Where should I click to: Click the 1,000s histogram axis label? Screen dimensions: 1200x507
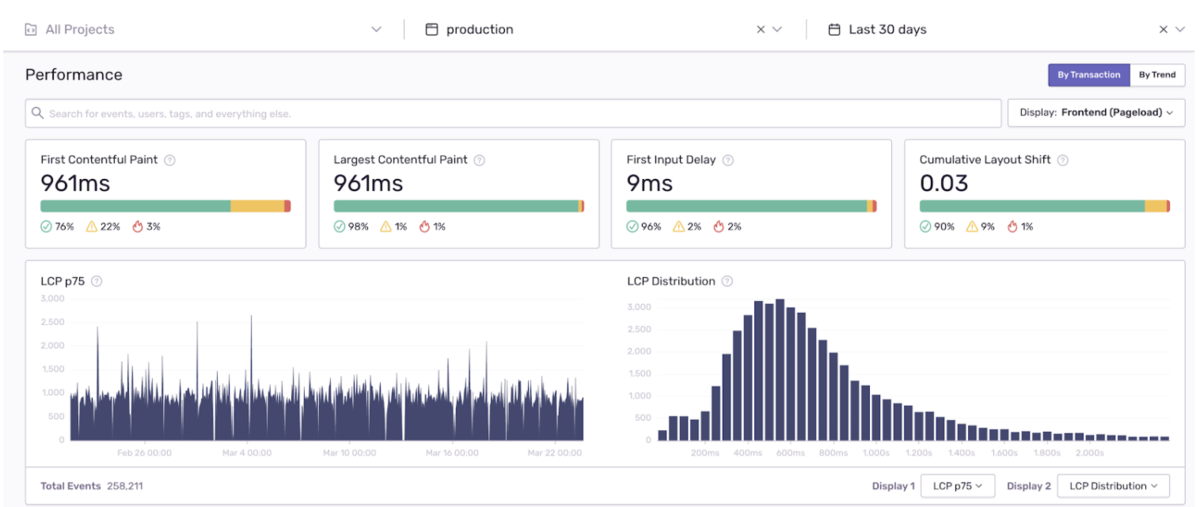[876, 453]
